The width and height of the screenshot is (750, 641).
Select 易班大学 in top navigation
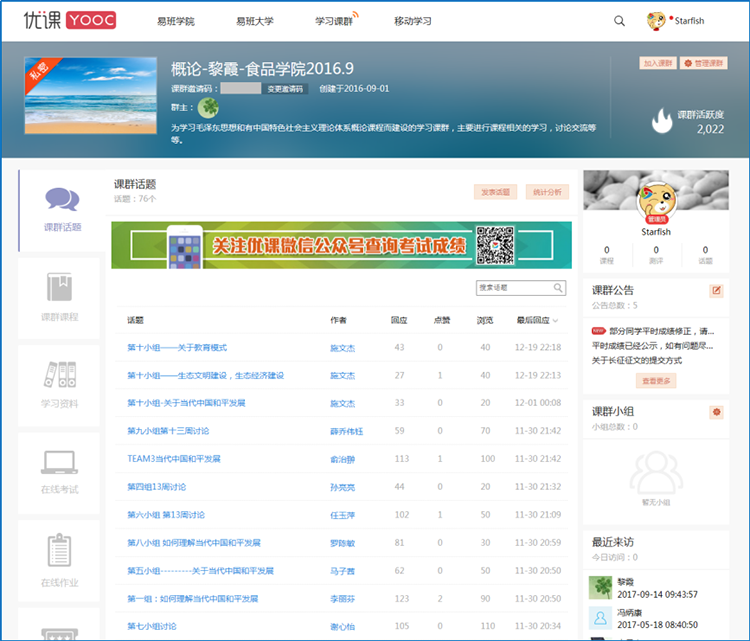tap(254, 21)
